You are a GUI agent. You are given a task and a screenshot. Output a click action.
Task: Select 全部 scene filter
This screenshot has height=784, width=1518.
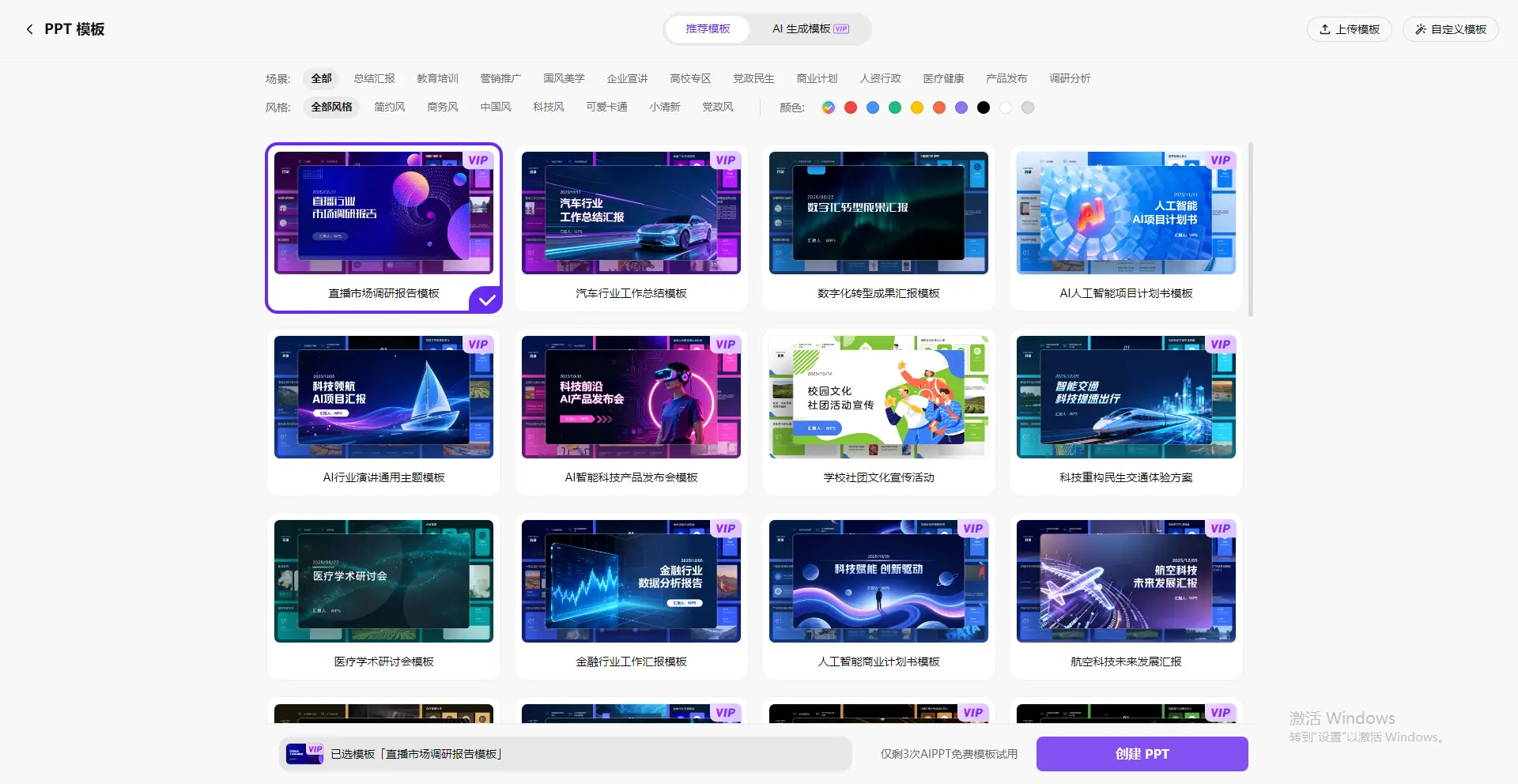click(321, 78)
